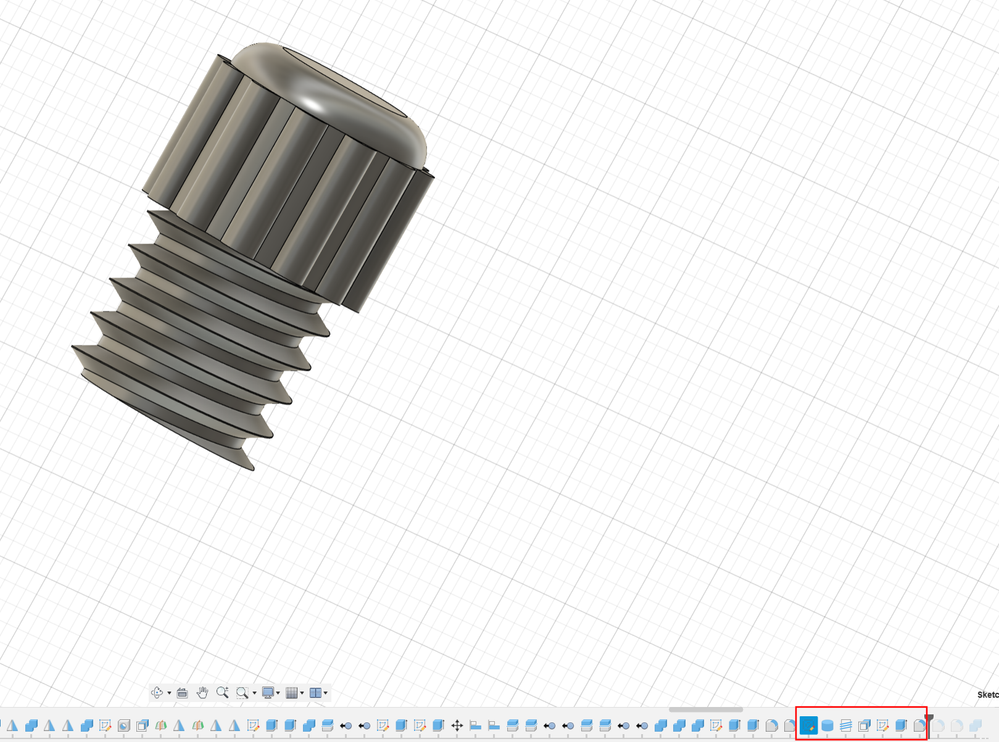Click the timeline rollback marker
This screenshot has height=742, width=999.
point(930,725)
